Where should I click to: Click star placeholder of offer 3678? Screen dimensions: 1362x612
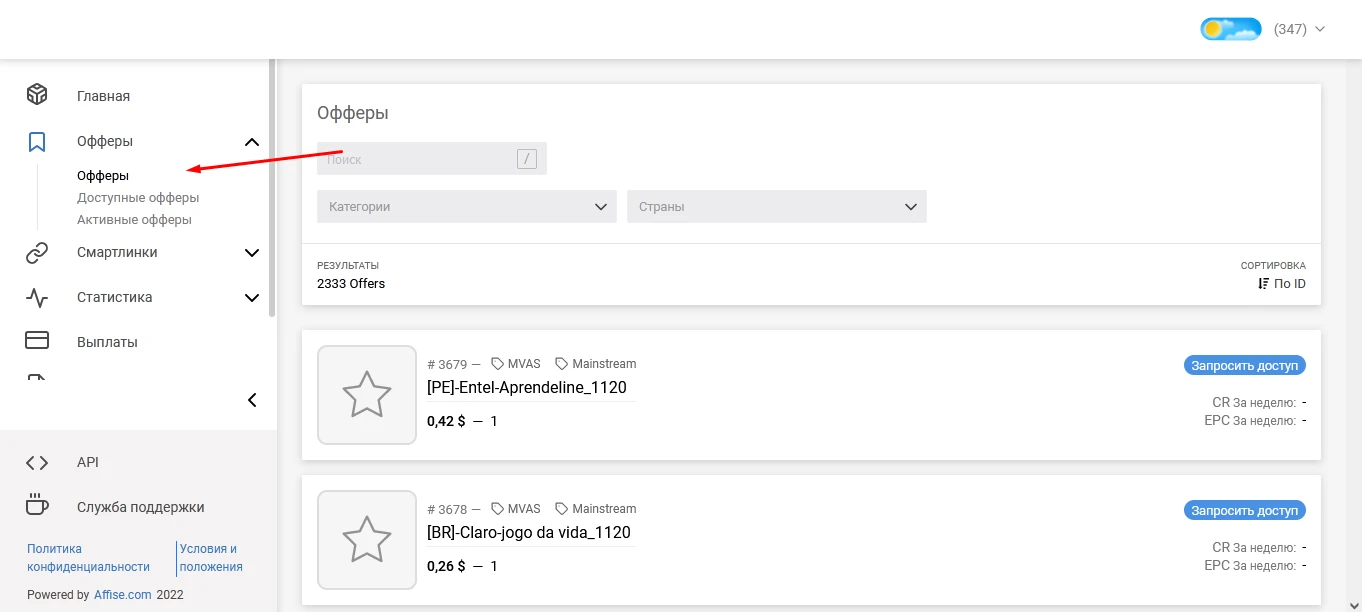[x=367, y=540]
